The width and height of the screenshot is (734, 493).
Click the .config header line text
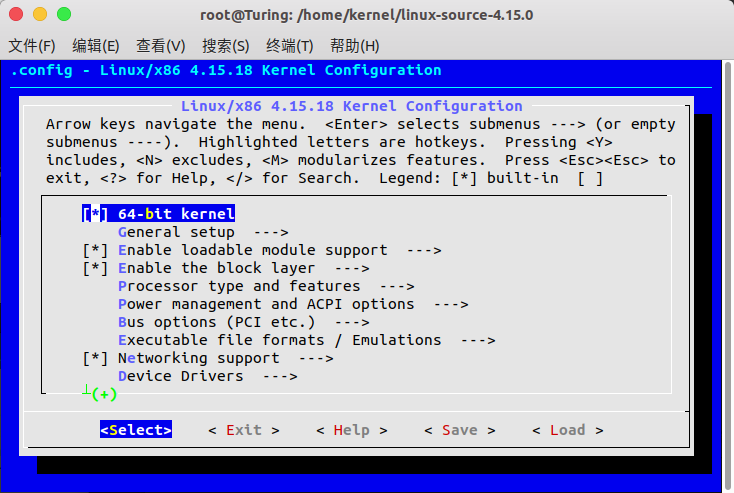coord(226,71)
